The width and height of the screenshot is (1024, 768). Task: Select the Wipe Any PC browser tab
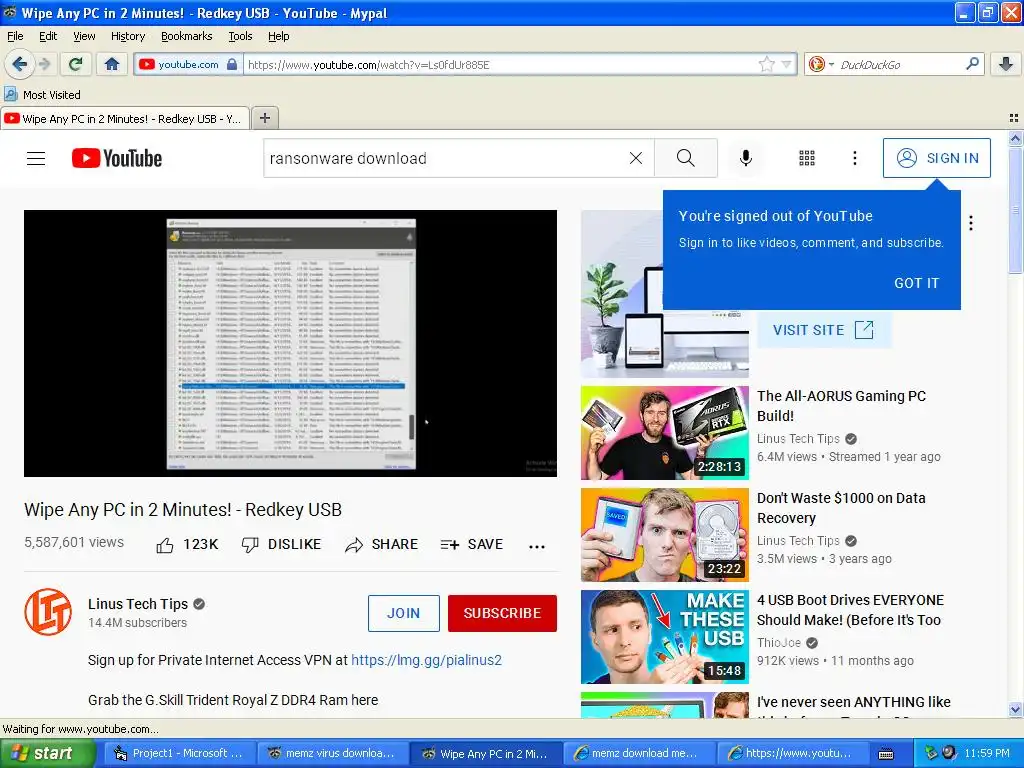tap(125, 118)
